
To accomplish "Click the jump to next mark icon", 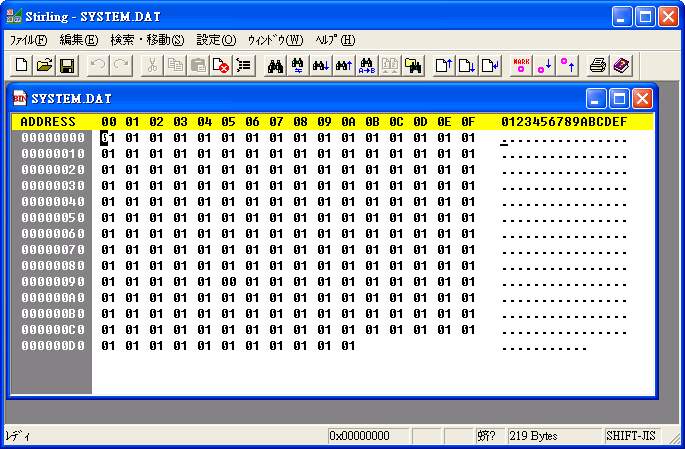I will pos(544,65).
